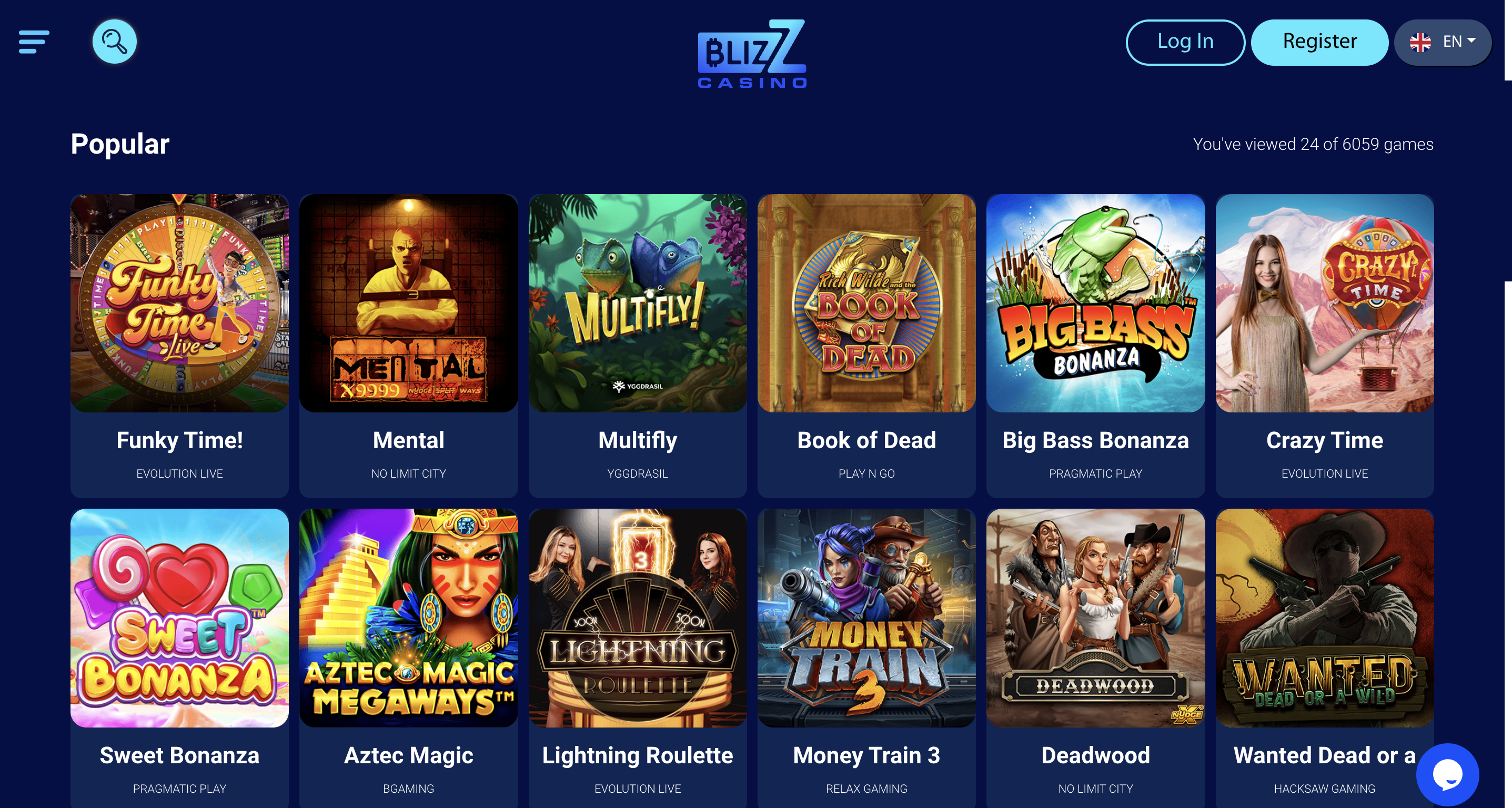Click the Blizz Casino logo

pos(752,54)
